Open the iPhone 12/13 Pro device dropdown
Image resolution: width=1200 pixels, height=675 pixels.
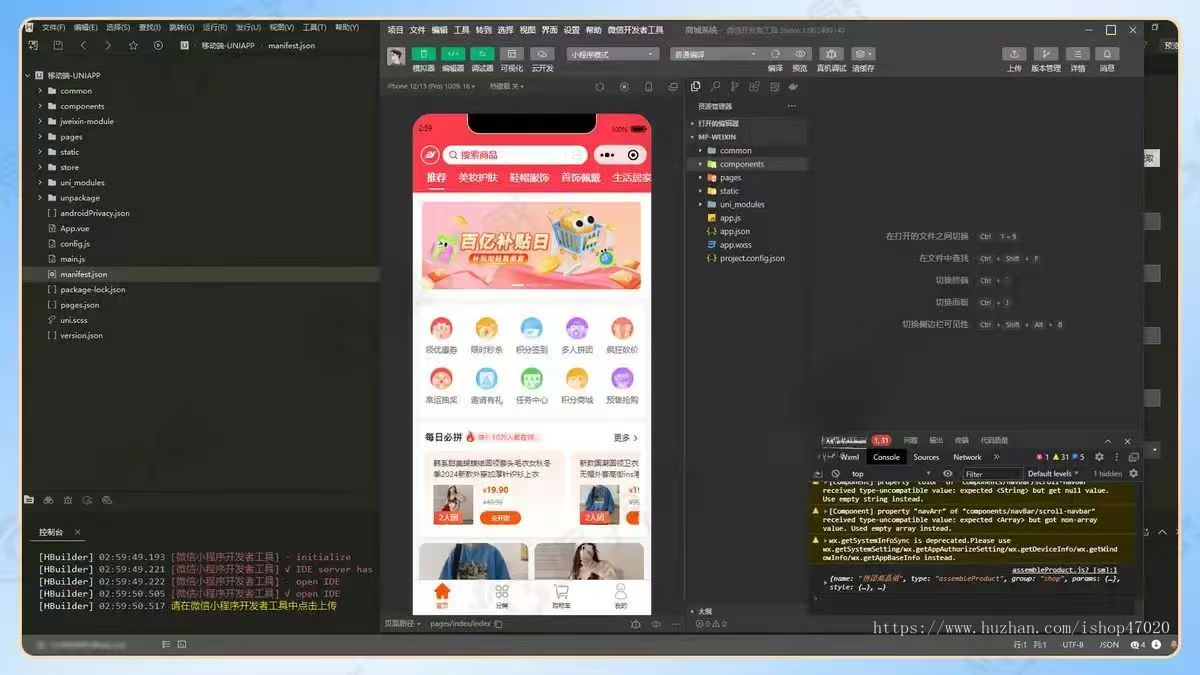pos(431,86)
